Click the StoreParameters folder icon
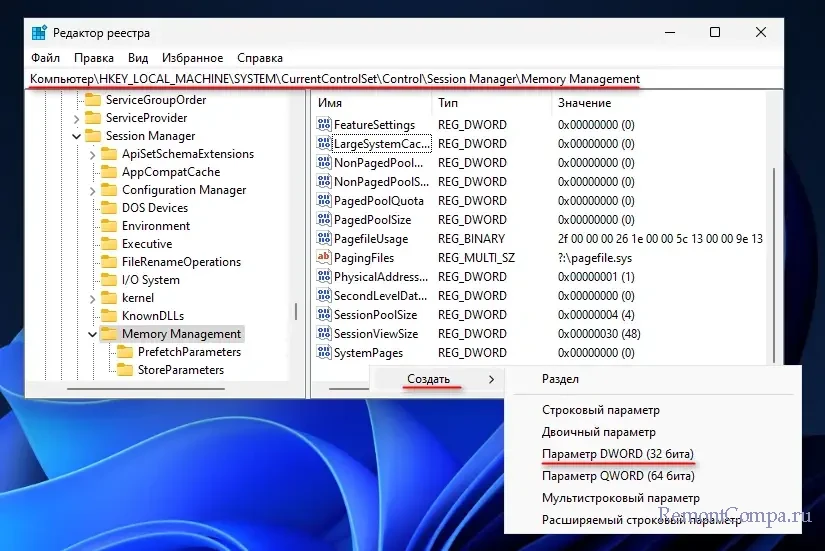The height and width of the screenshot is (551, 825). click(x=125, y=370)
